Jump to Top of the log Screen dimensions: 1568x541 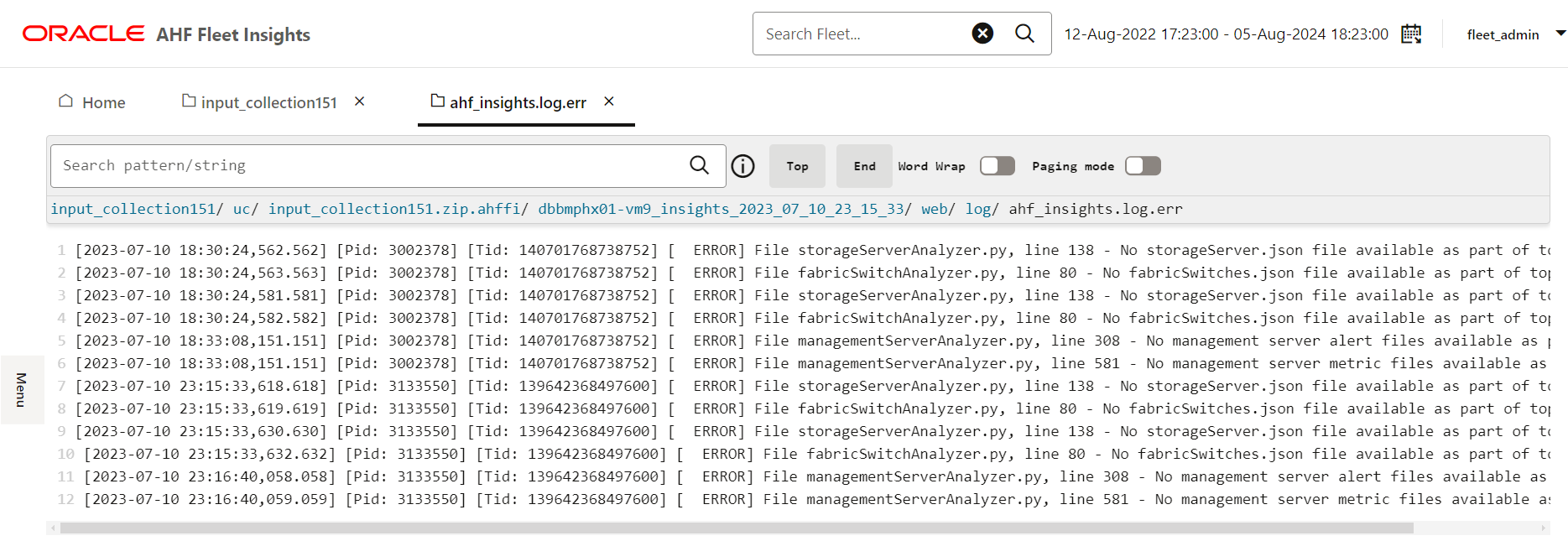pos(797,166)
